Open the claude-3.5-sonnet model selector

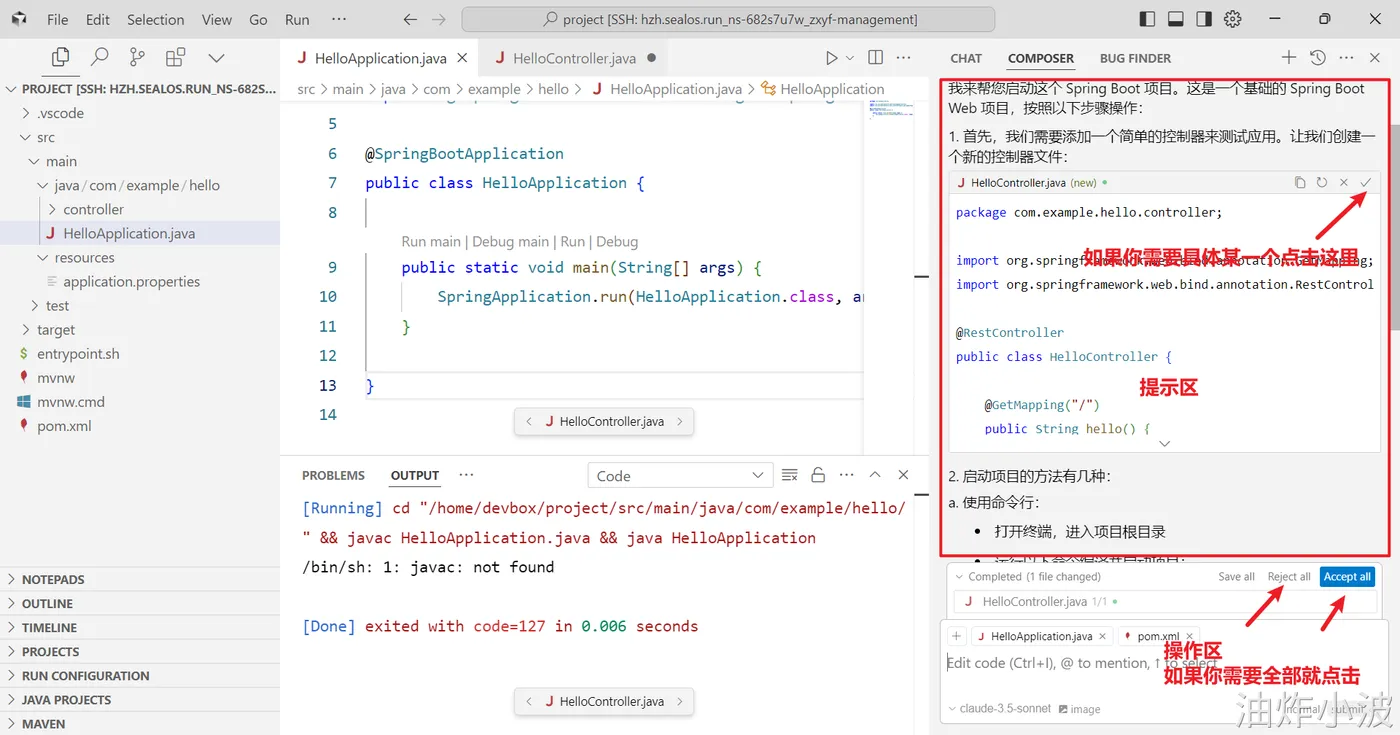coord(999,709)
